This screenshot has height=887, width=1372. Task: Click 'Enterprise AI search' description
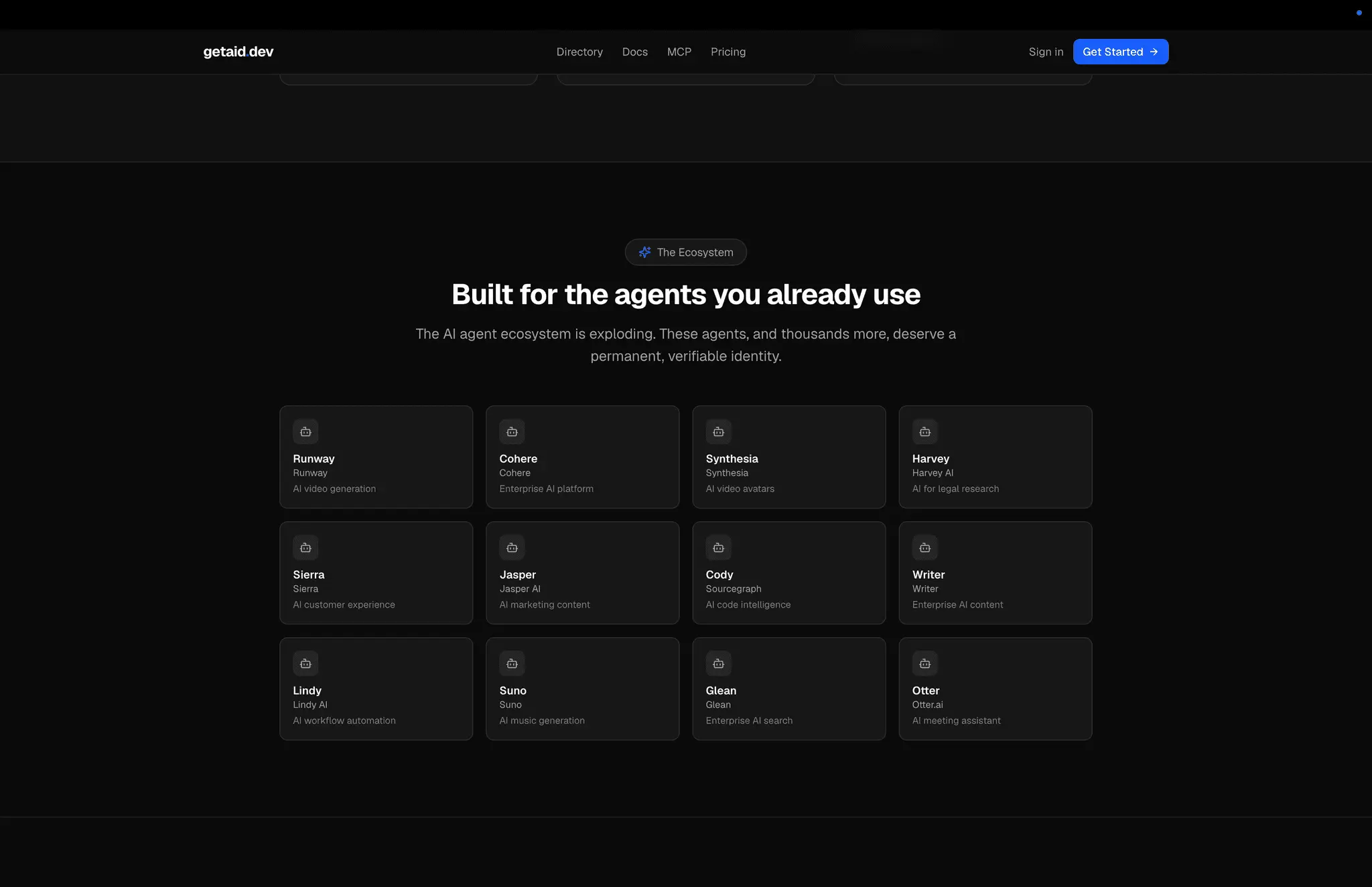click(x=748, y=720)
